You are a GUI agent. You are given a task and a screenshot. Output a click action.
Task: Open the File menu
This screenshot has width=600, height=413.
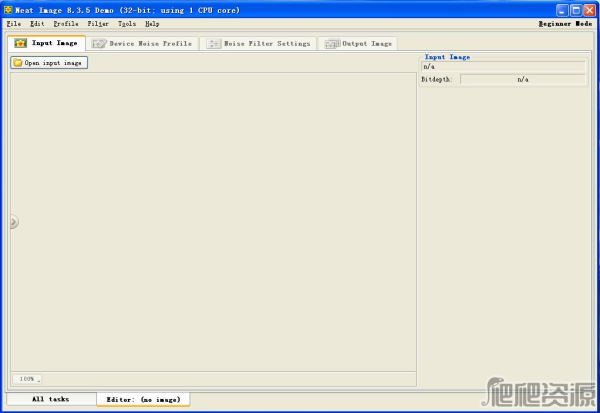13,23
